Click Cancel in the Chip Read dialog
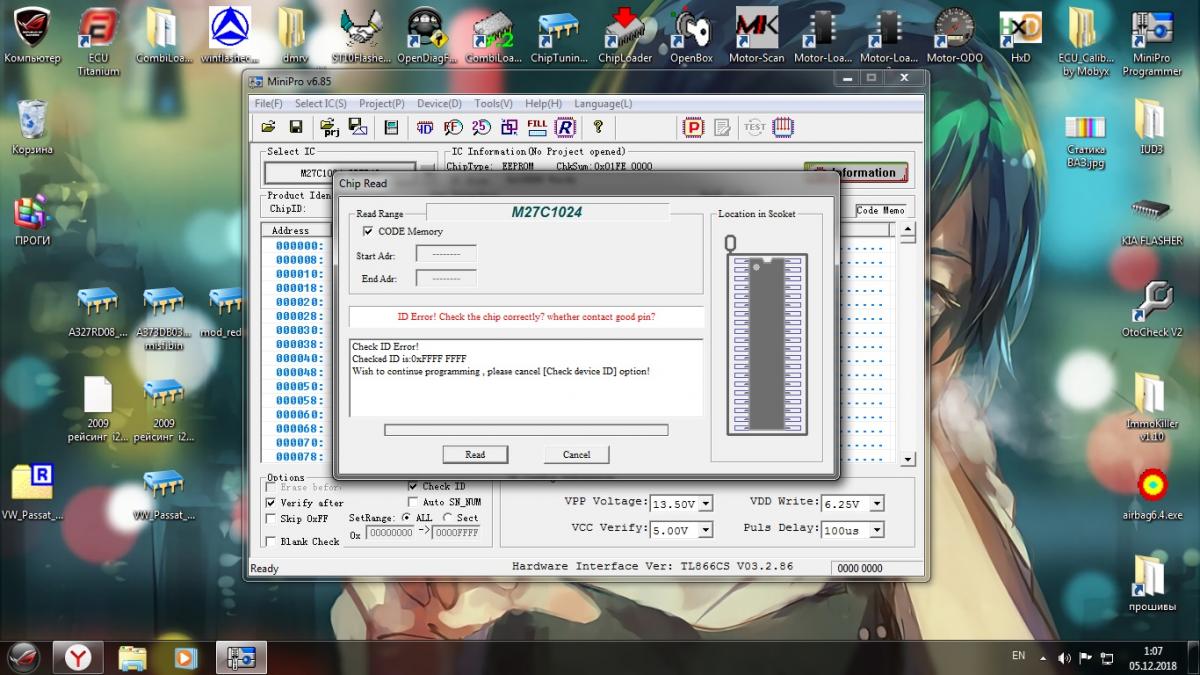1200x675 pixels. [576, 454]
